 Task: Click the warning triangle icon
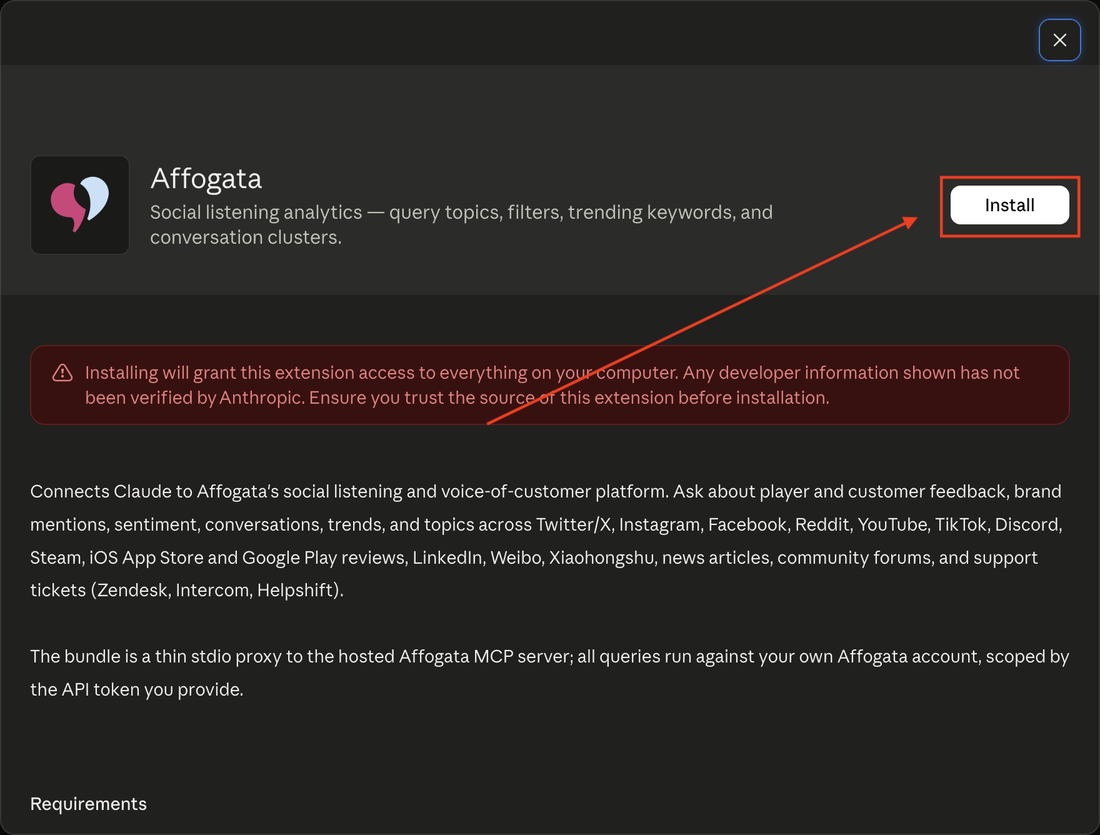pyautogui.click(x=62, y=373)
